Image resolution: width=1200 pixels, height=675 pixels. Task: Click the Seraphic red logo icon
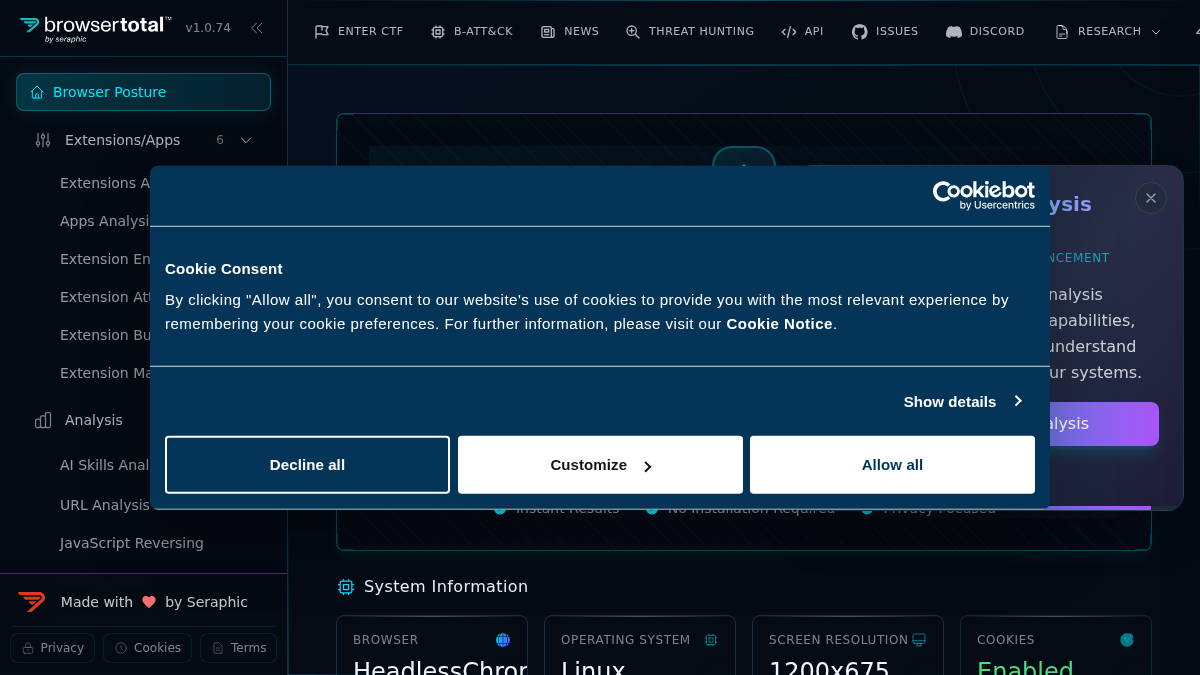pos(32,602)
